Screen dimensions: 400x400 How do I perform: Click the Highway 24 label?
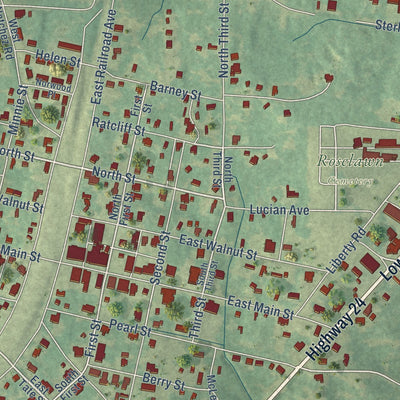point(336,330)
